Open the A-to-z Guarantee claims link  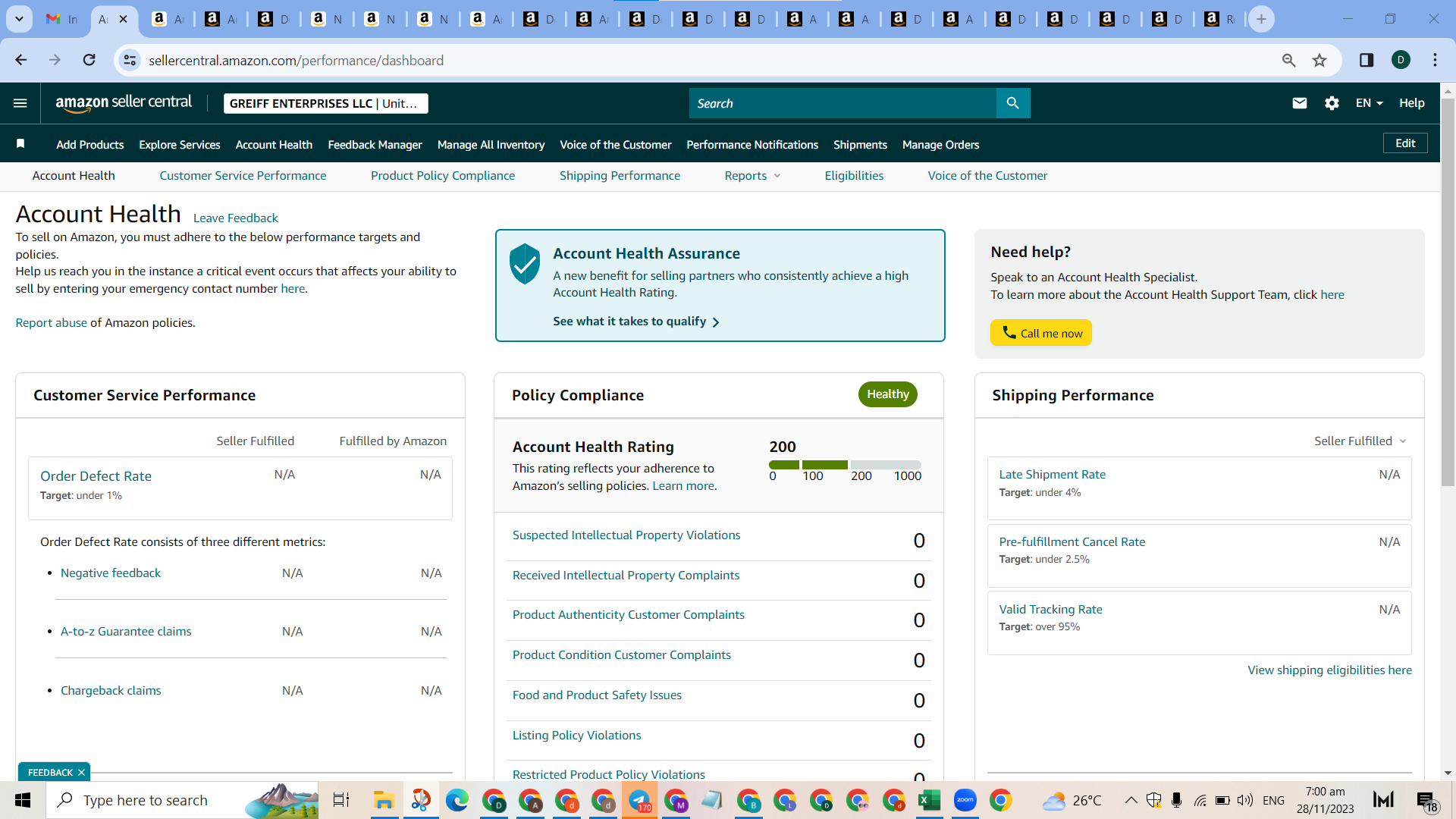point(126,632)
